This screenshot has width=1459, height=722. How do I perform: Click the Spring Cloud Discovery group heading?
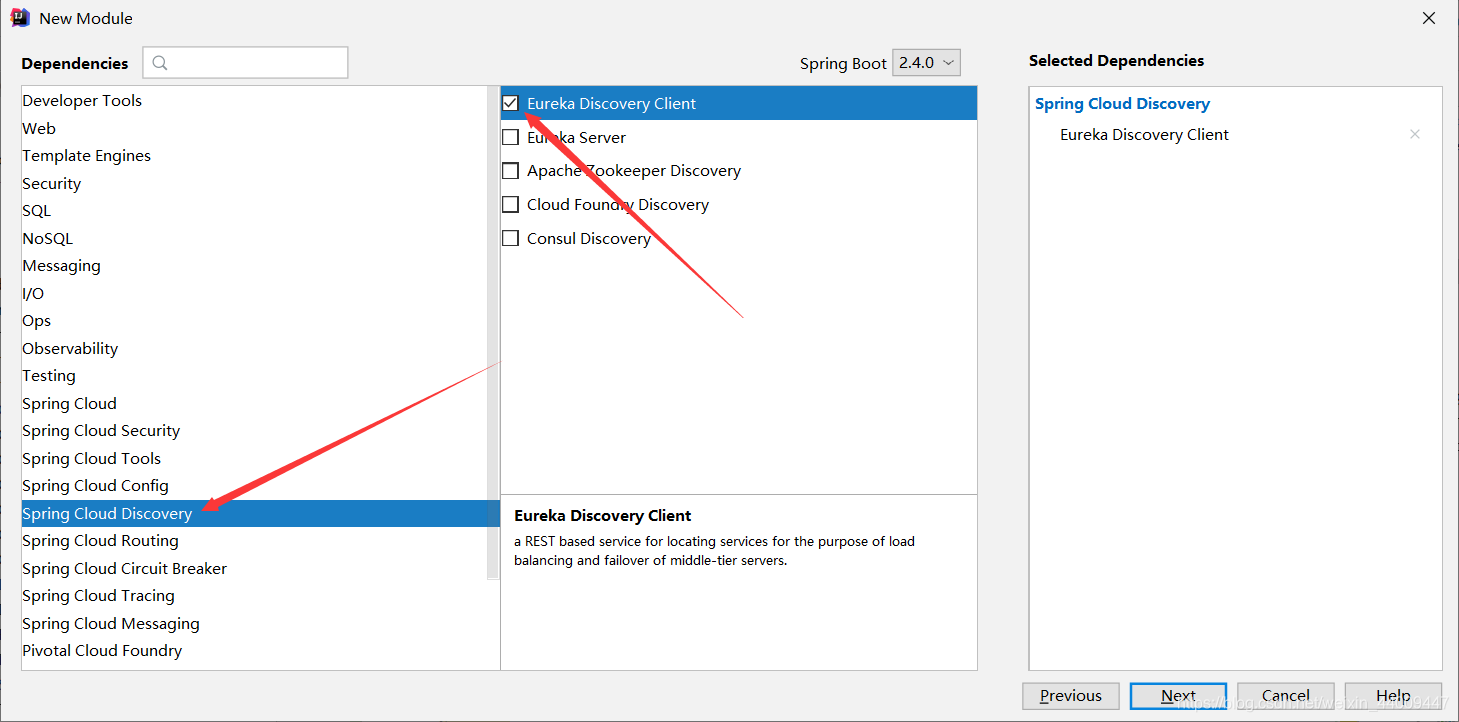pyautogui.click(x=1122, y=104)
